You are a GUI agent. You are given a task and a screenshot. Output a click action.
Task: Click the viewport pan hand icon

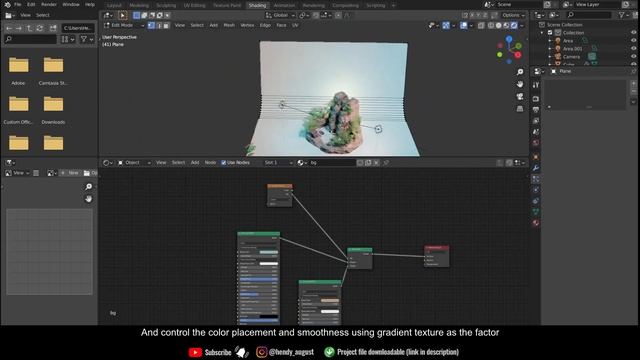click(520, 84)
